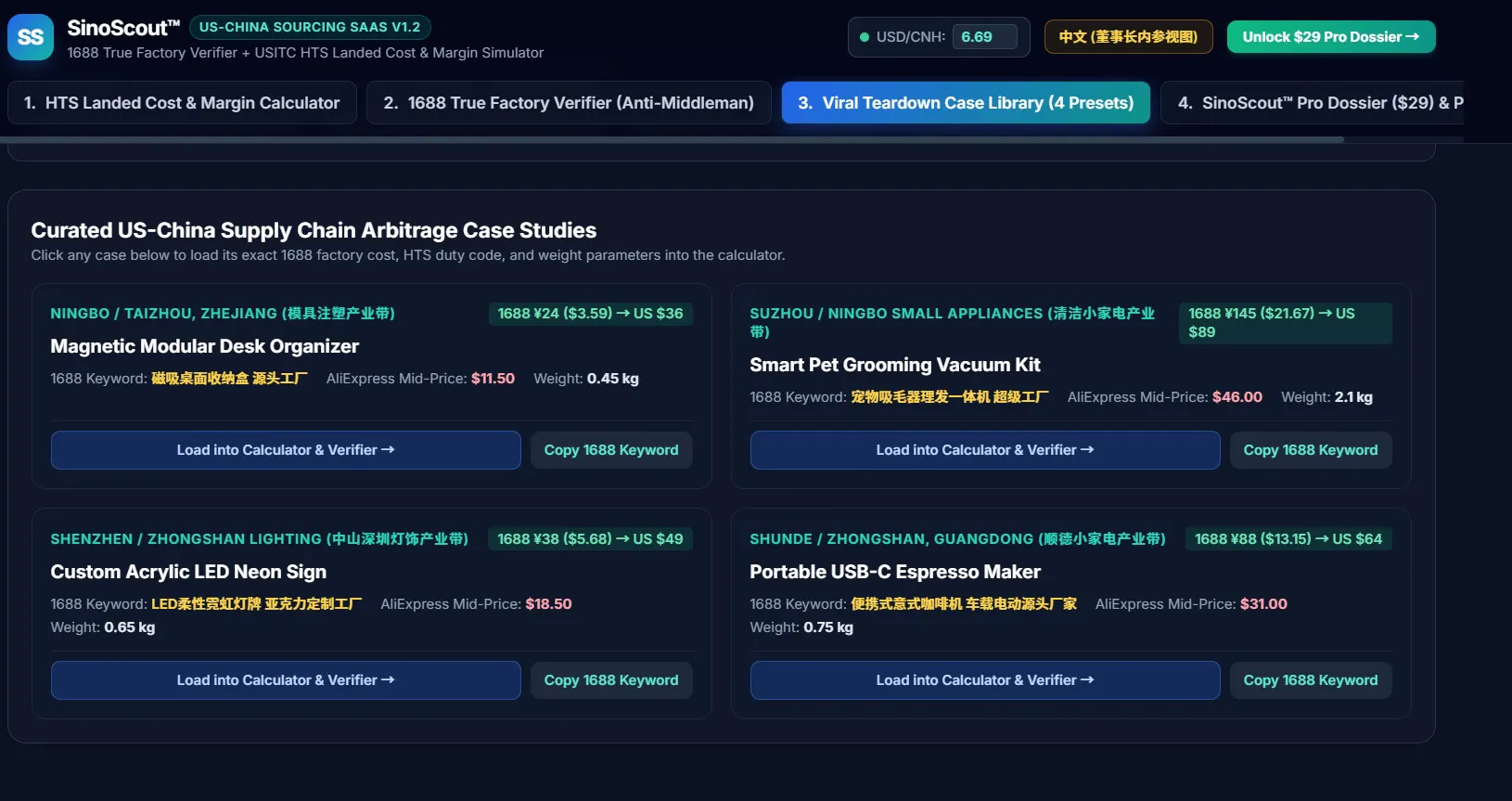This screenshot has height=801, width=1512.
Task: Click the SinoScout app title text
Action: [x=123, y=28]
